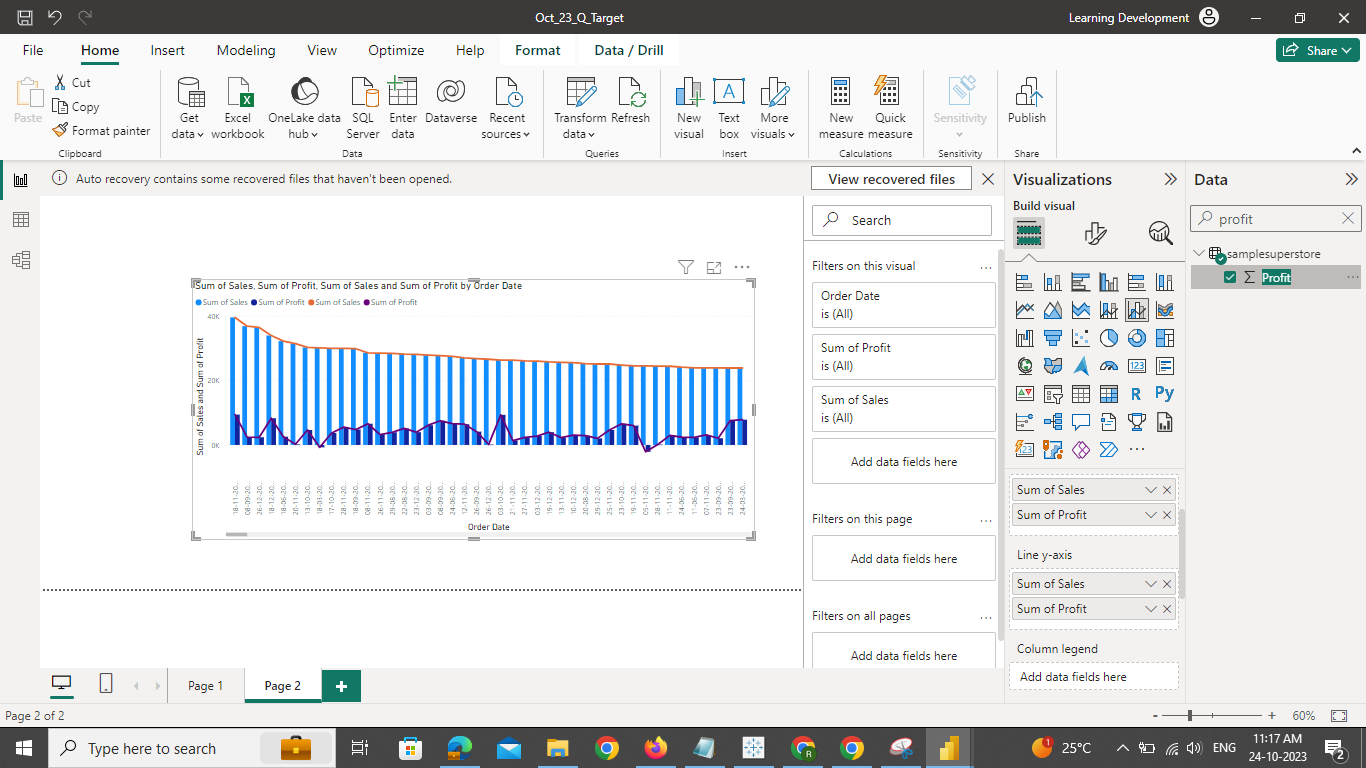Click the Publish button

pos(1026,102)
